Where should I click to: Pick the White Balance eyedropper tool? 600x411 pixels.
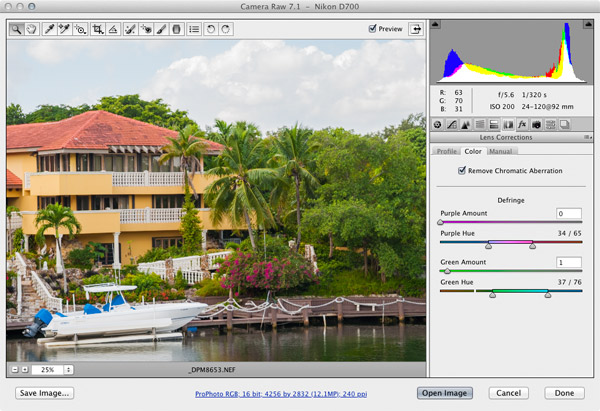[50, 30]
